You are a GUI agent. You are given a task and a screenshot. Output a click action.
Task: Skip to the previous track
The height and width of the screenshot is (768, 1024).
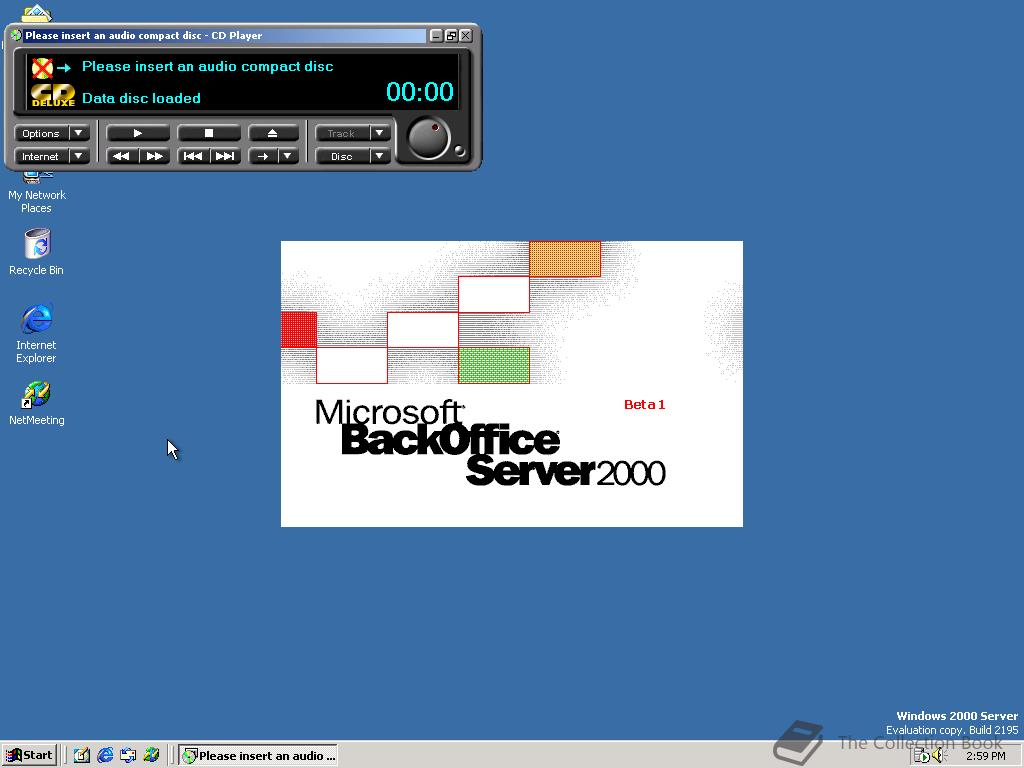coord(193,156)
